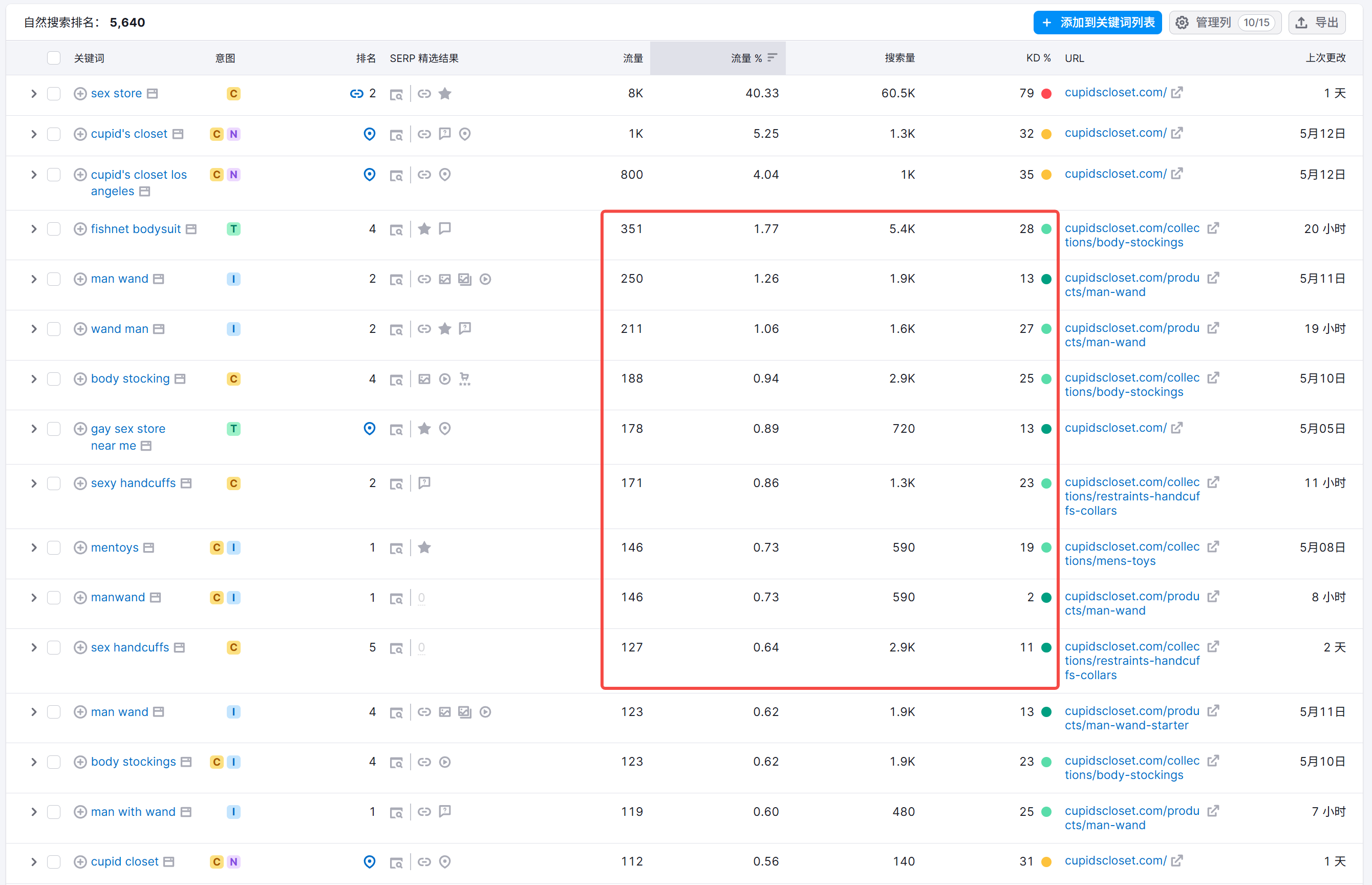
Task: Select the cupid closet row checkbox
Action: coord(54,862)
